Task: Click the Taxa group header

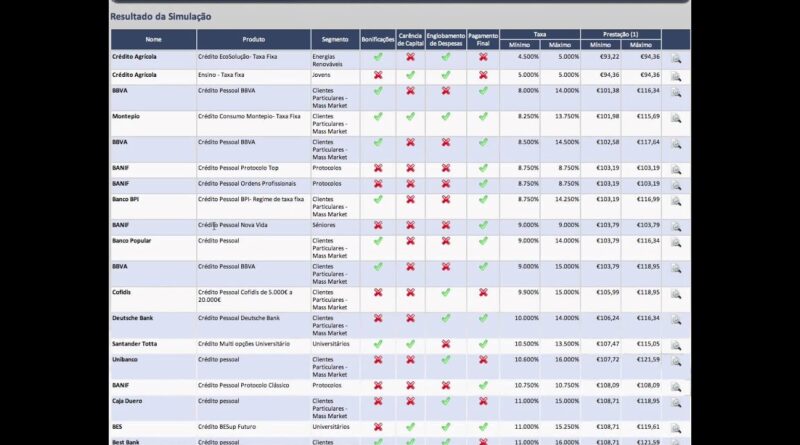Action: [540, 34]
